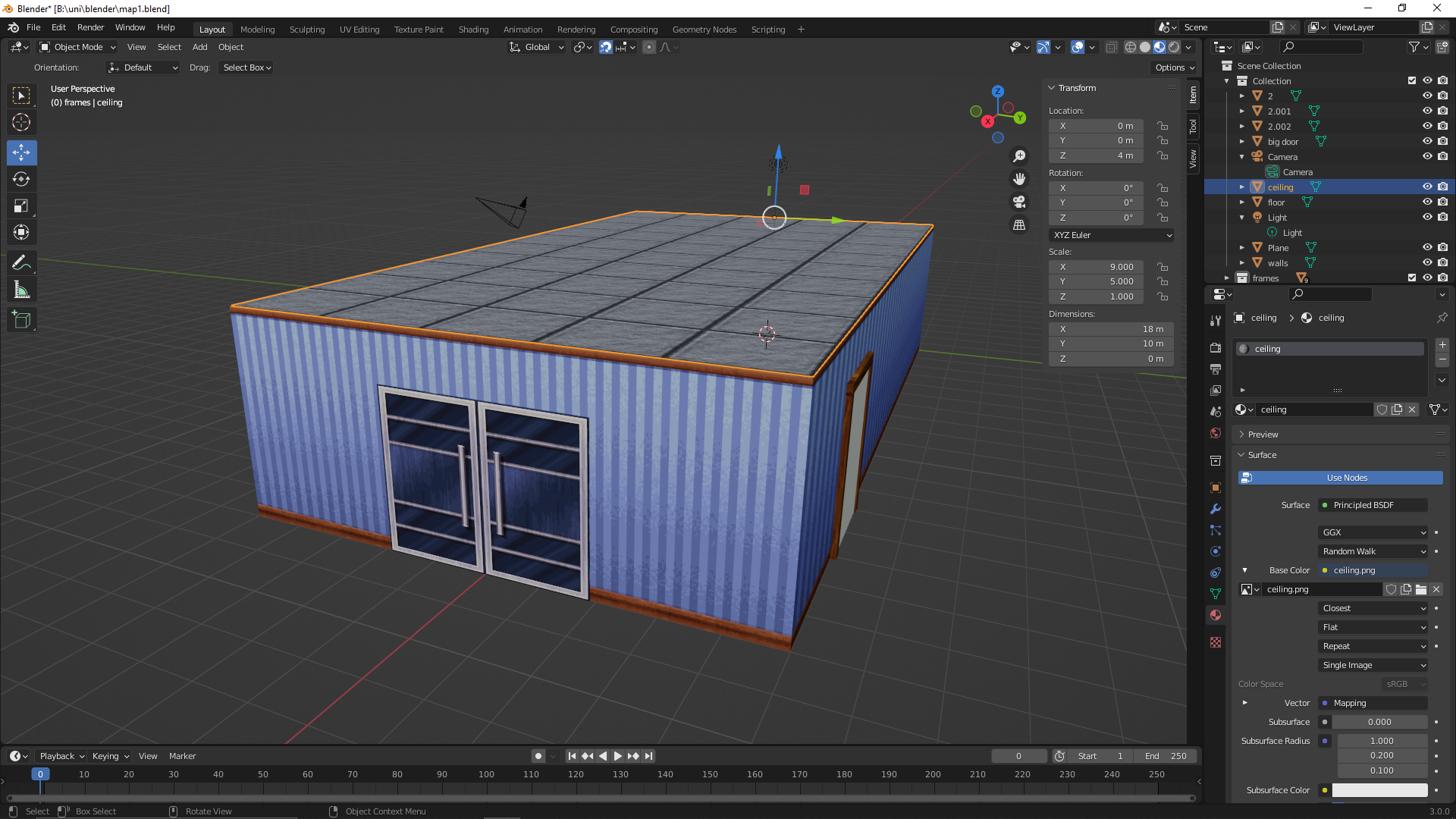Select the Add Cube tool
The width and height of the screenshot is (1456, 819).
click(21, 320)
